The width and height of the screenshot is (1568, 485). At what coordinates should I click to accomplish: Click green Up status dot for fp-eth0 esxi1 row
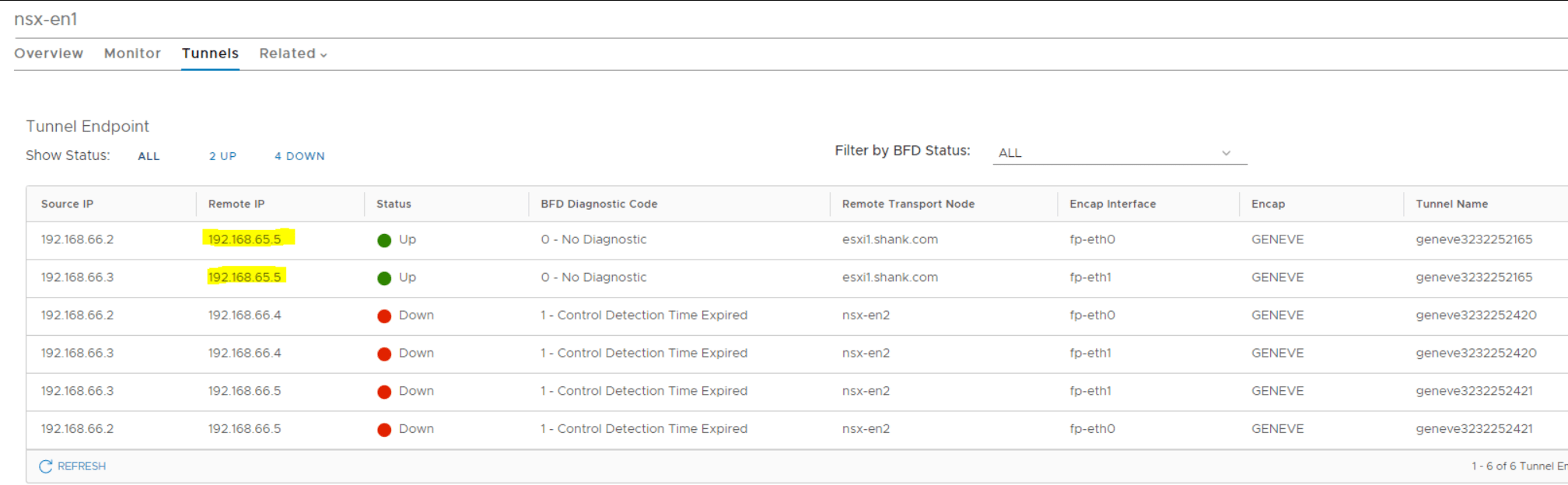click(384, 240)
